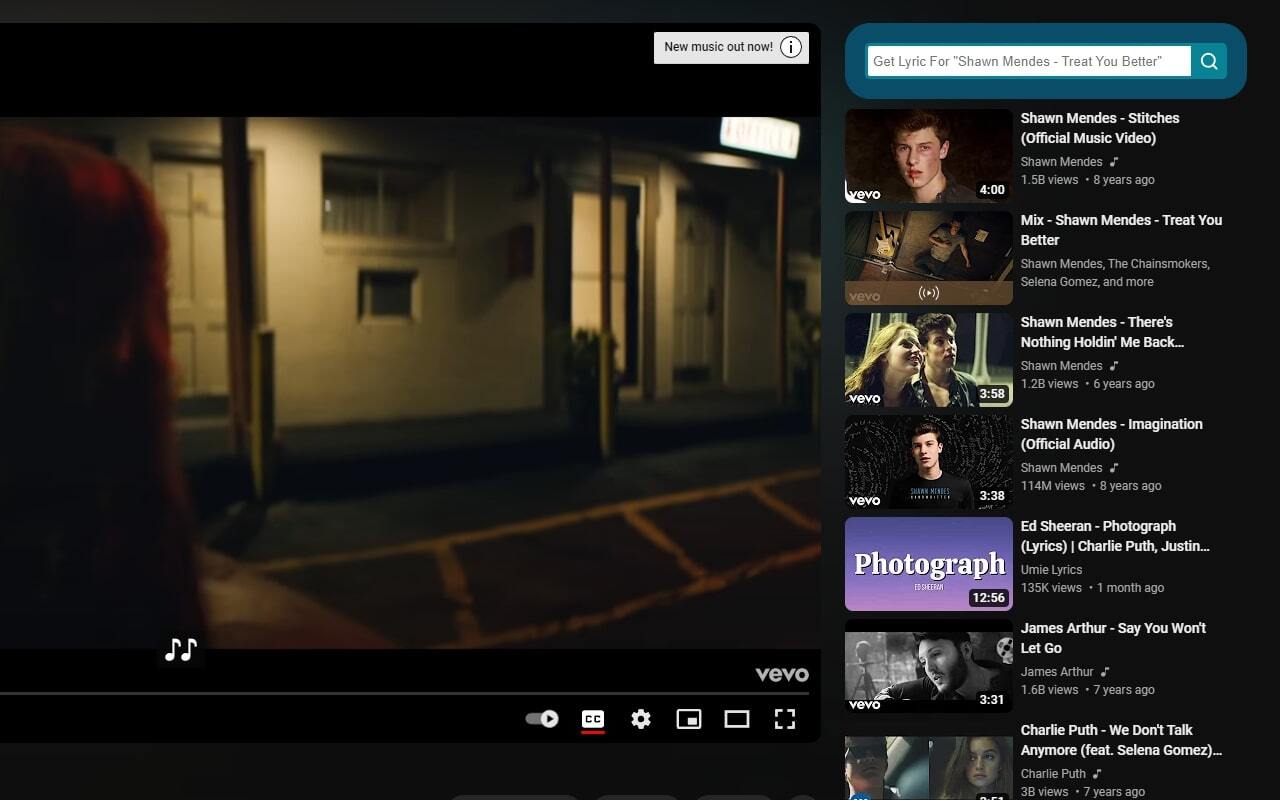
Task: Focus the Get Lyric search field
Action: click(1029, 61)
